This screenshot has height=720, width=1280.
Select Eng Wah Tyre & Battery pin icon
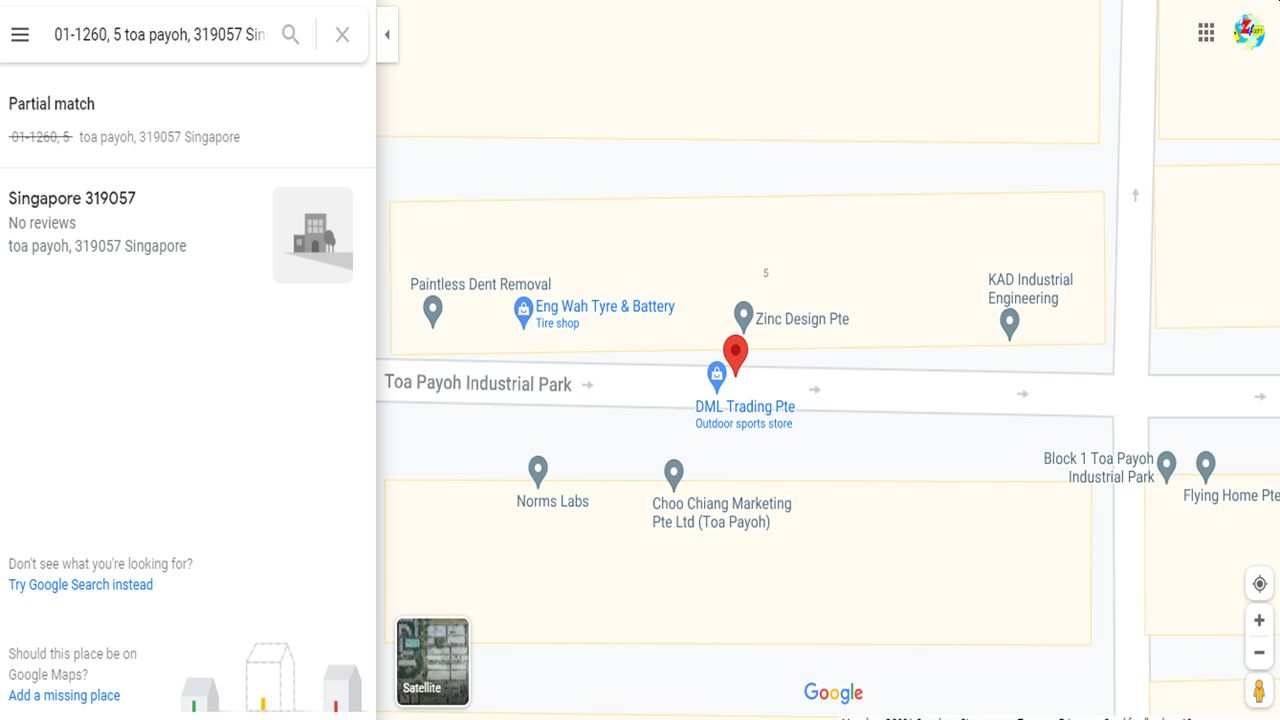point(523,313)
